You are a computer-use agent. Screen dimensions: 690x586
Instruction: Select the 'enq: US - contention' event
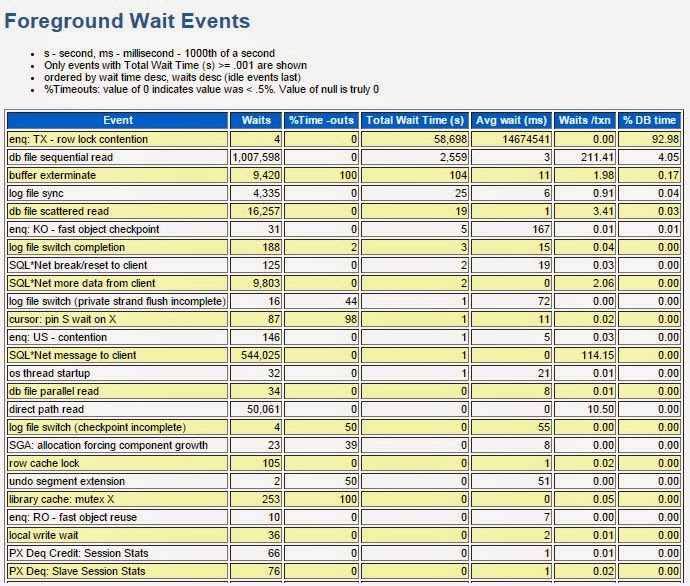pyautogui.click(x=118, y=338)
